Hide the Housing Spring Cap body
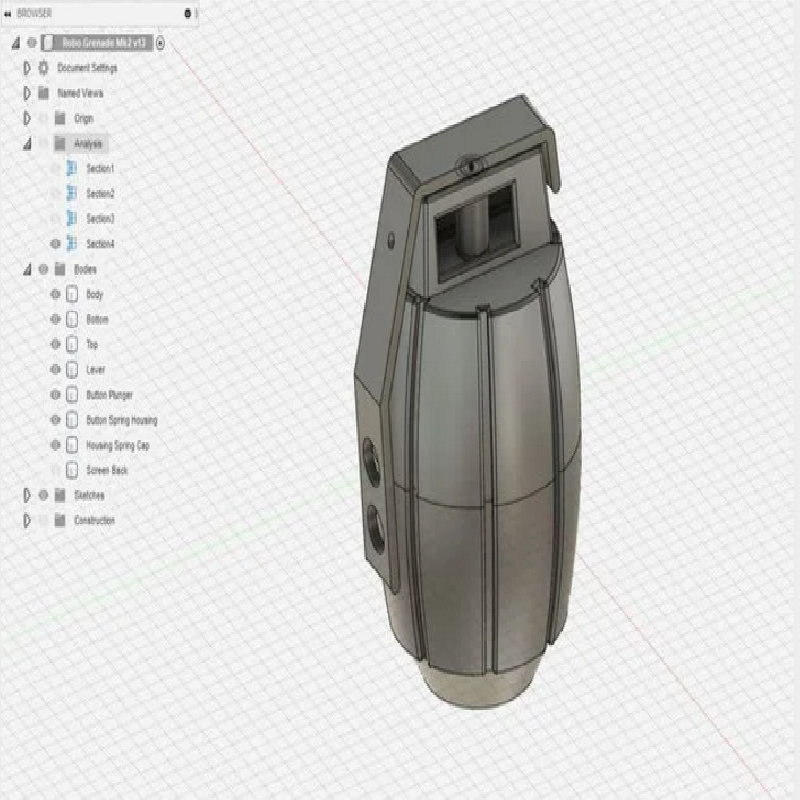 pyautogui.click(x=55, y=445)
